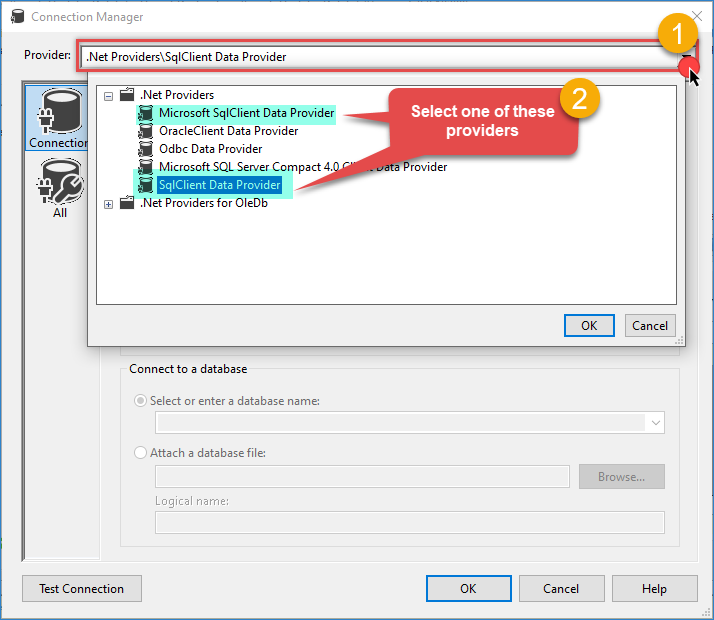Click the .Net Providers folder icon

127,95
